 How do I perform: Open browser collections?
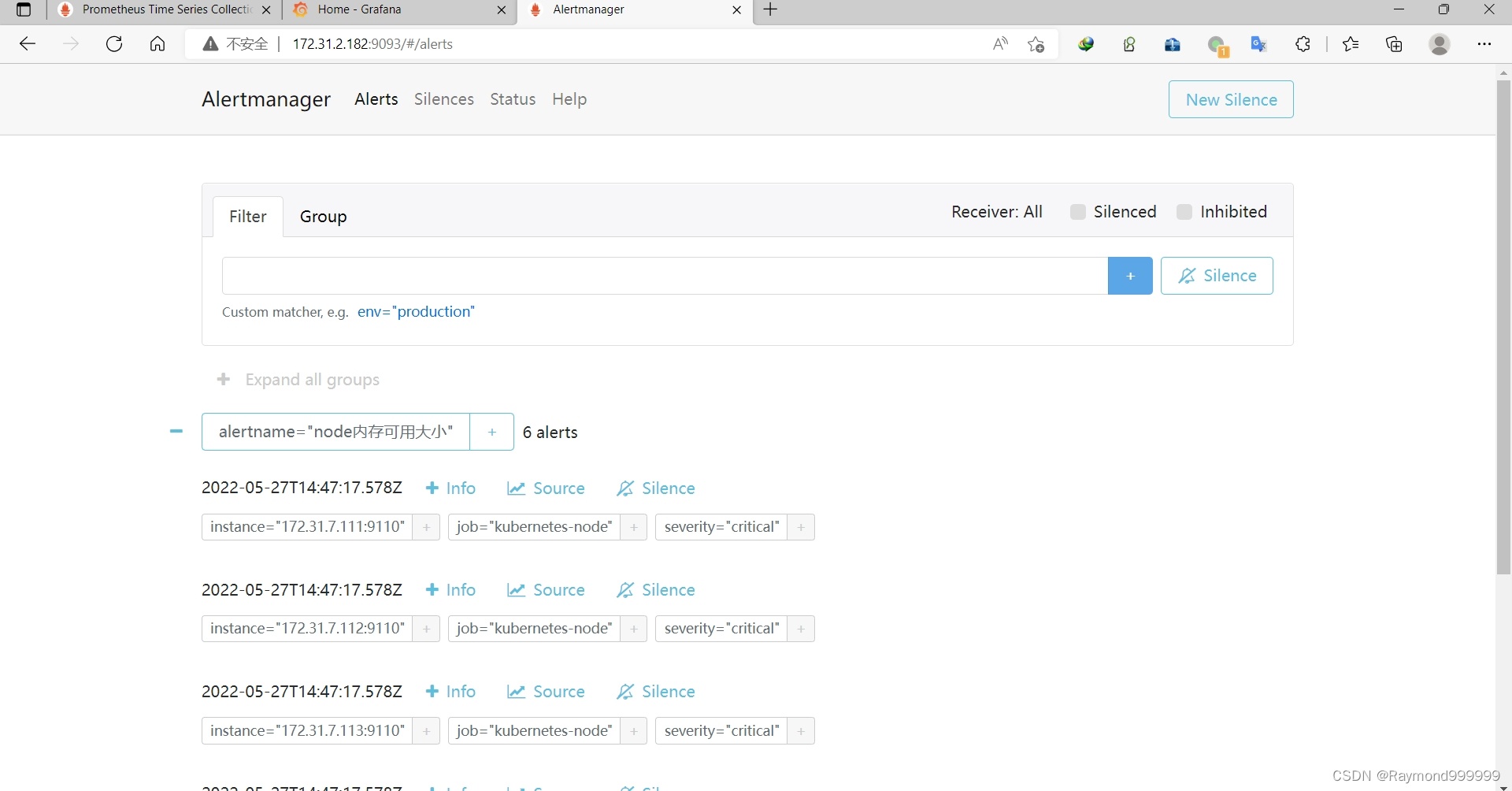tap(1395, 44)
